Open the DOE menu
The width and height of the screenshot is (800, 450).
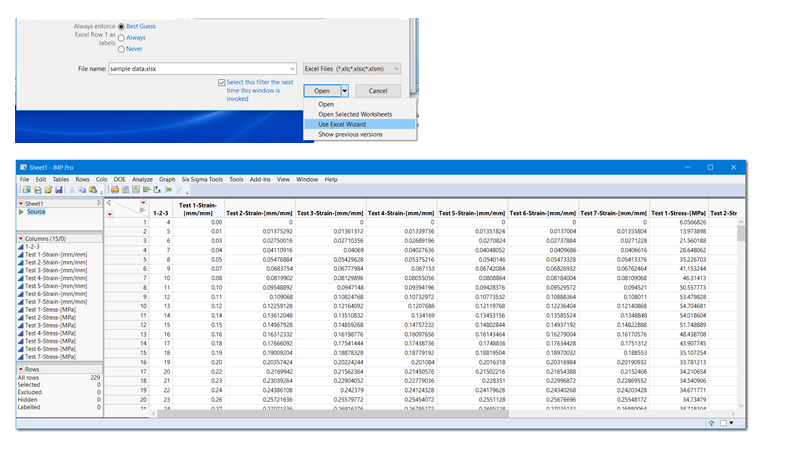(x=119, y=180)
